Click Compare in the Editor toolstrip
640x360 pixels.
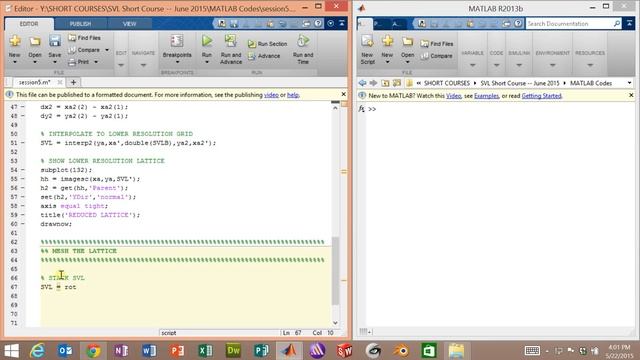click(x=84, y=50)
